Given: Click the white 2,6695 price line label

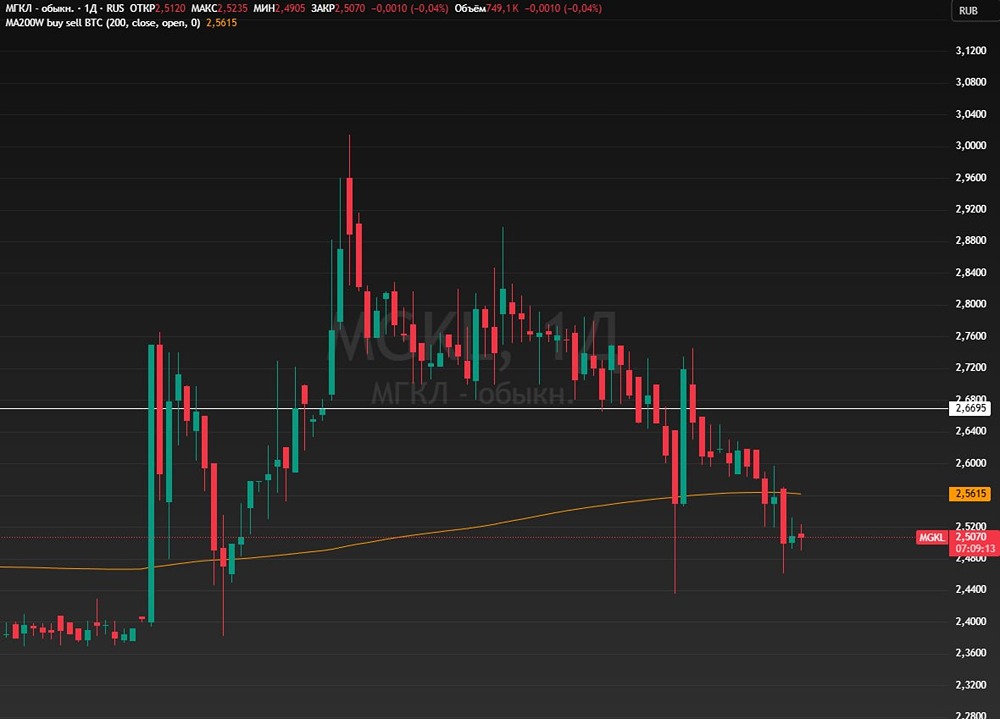Looking at the screenshot, I should click(x=970, y=408).
